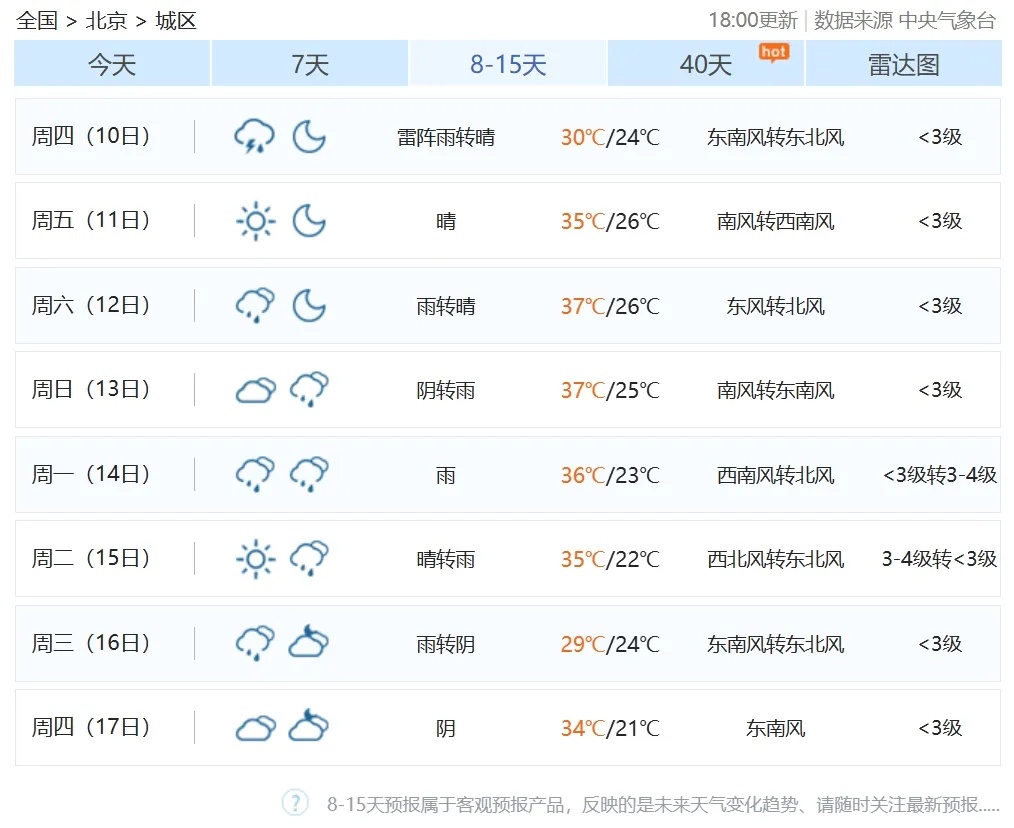Switch to the 8-15天 forecast tab
The width and height of the screenshot is (1014, 828).
pyautogui.click(x=507, y=63)
